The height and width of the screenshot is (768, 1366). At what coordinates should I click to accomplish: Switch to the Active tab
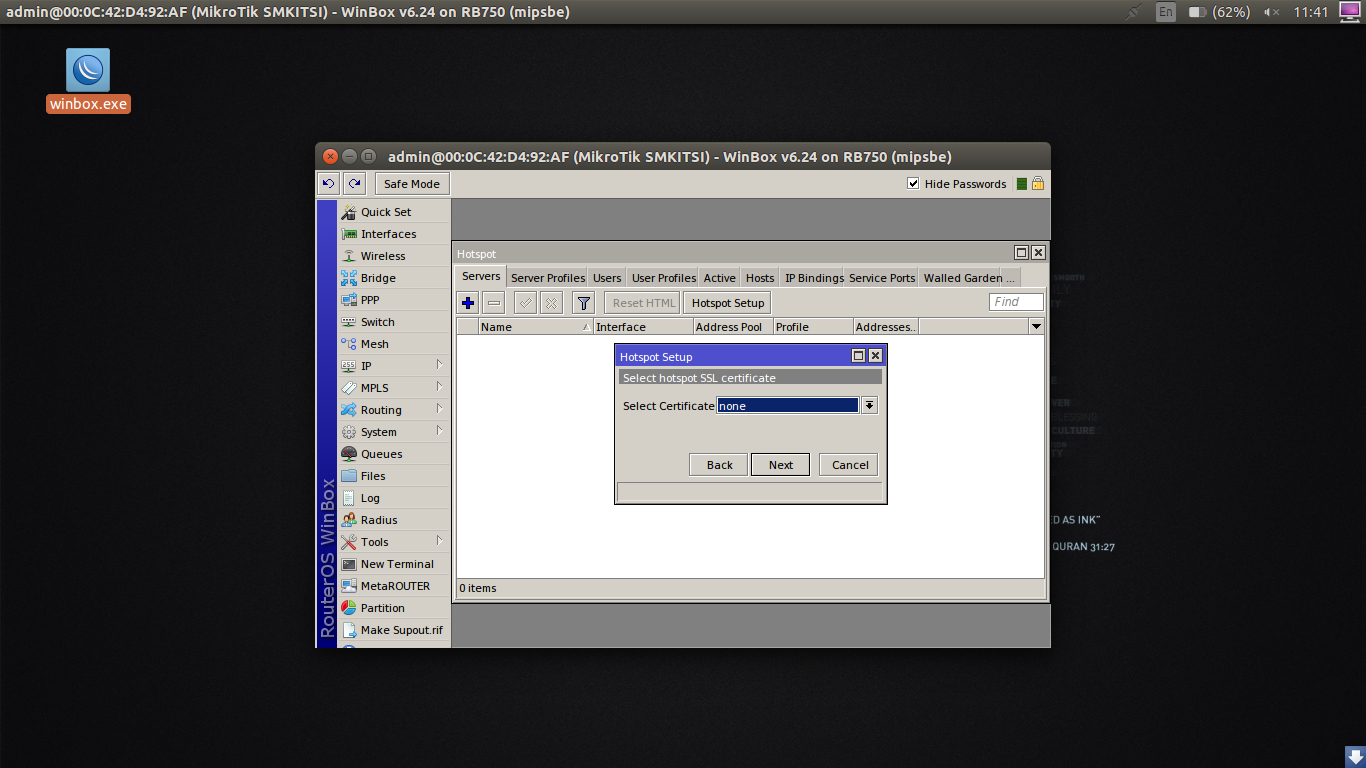click(x=719, y=278)
